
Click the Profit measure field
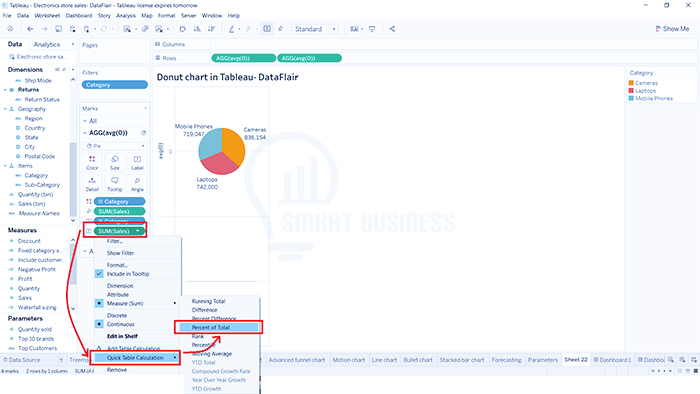pos(25,279)
